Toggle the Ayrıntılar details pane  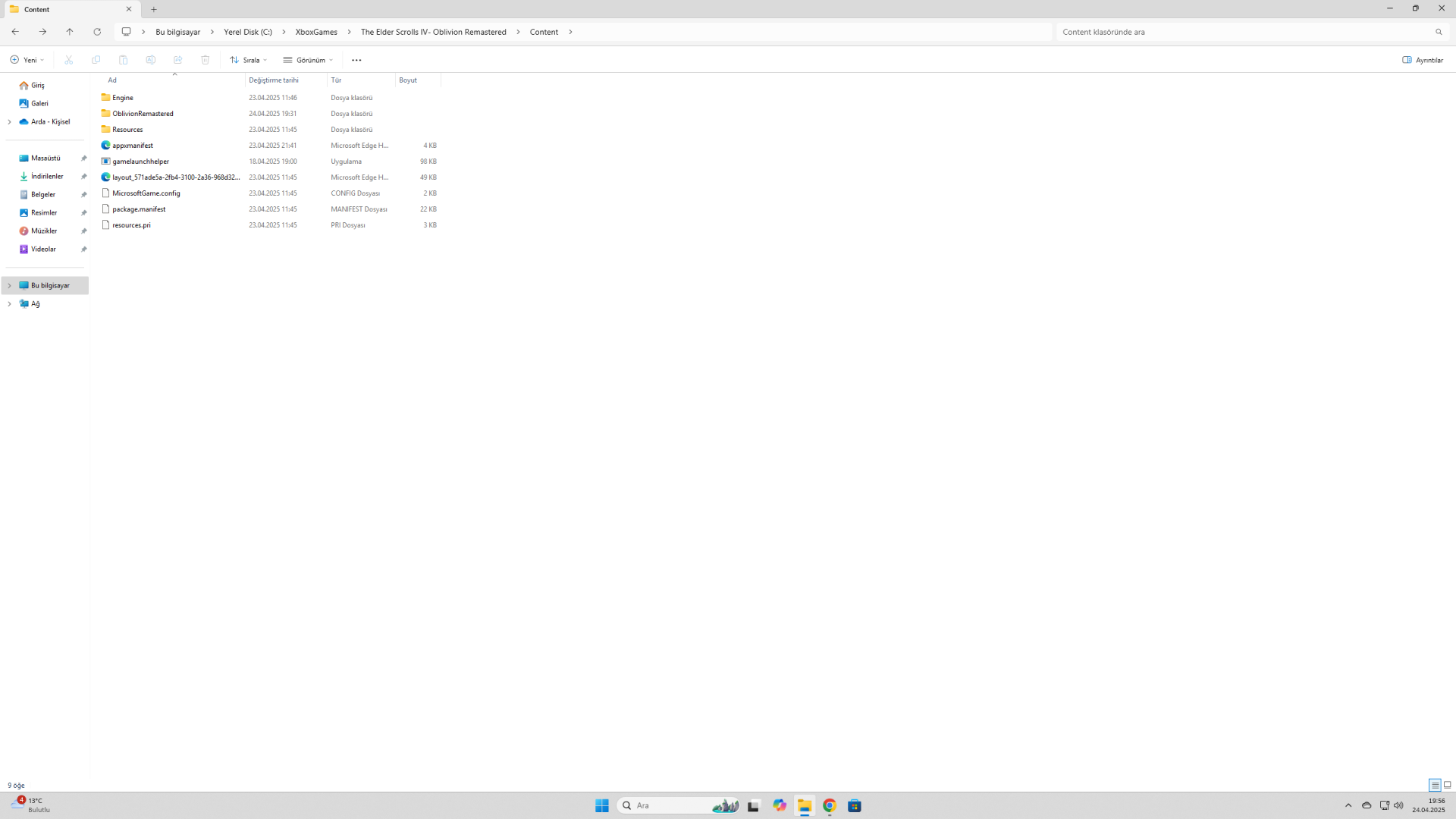[1423, 60]
